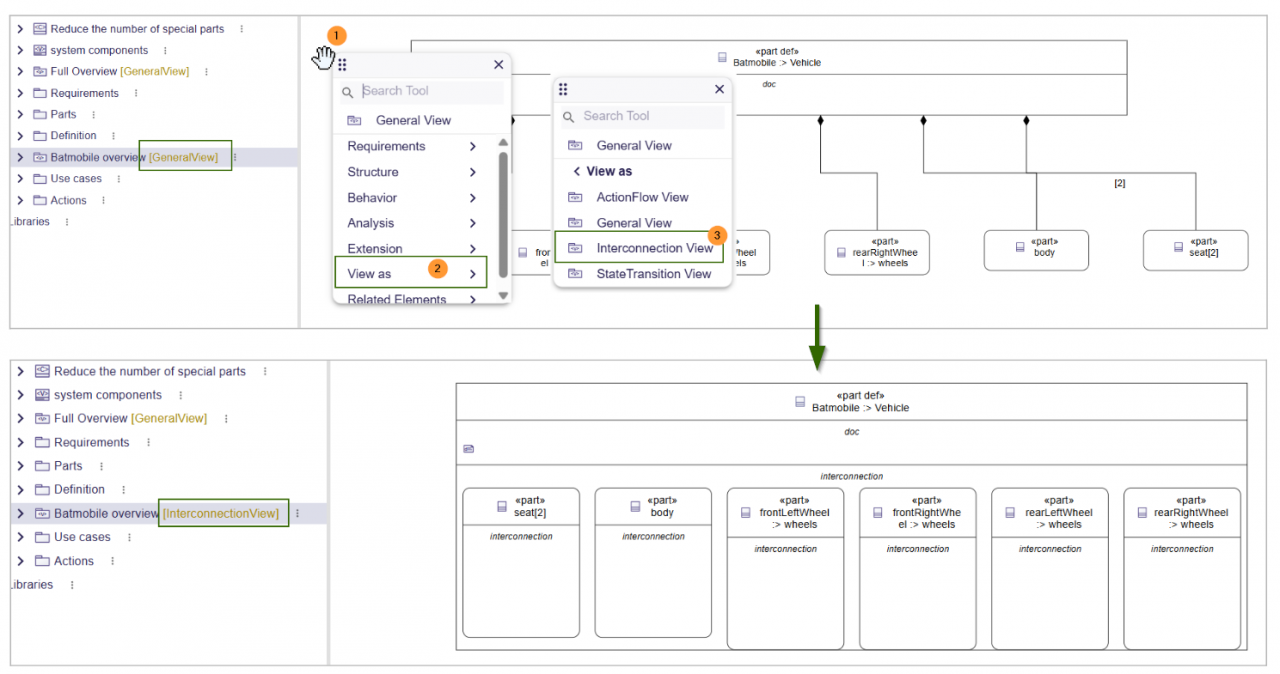Viewport: 1280px width, 674px height.
Task: Click the icon beside Interconnection View entry
Action: (x=575, y=248)
